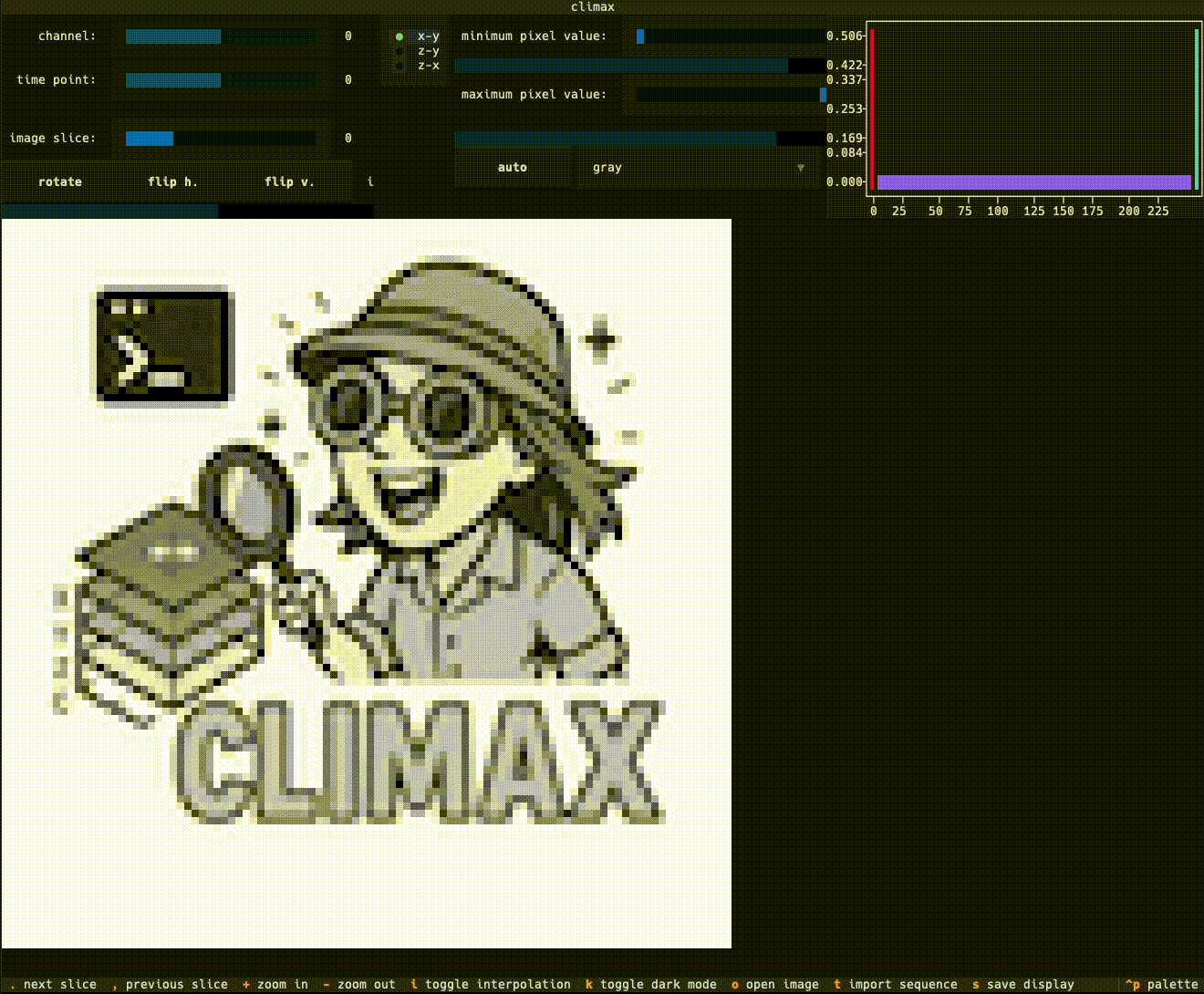Open the command palette

[1164, 985]
